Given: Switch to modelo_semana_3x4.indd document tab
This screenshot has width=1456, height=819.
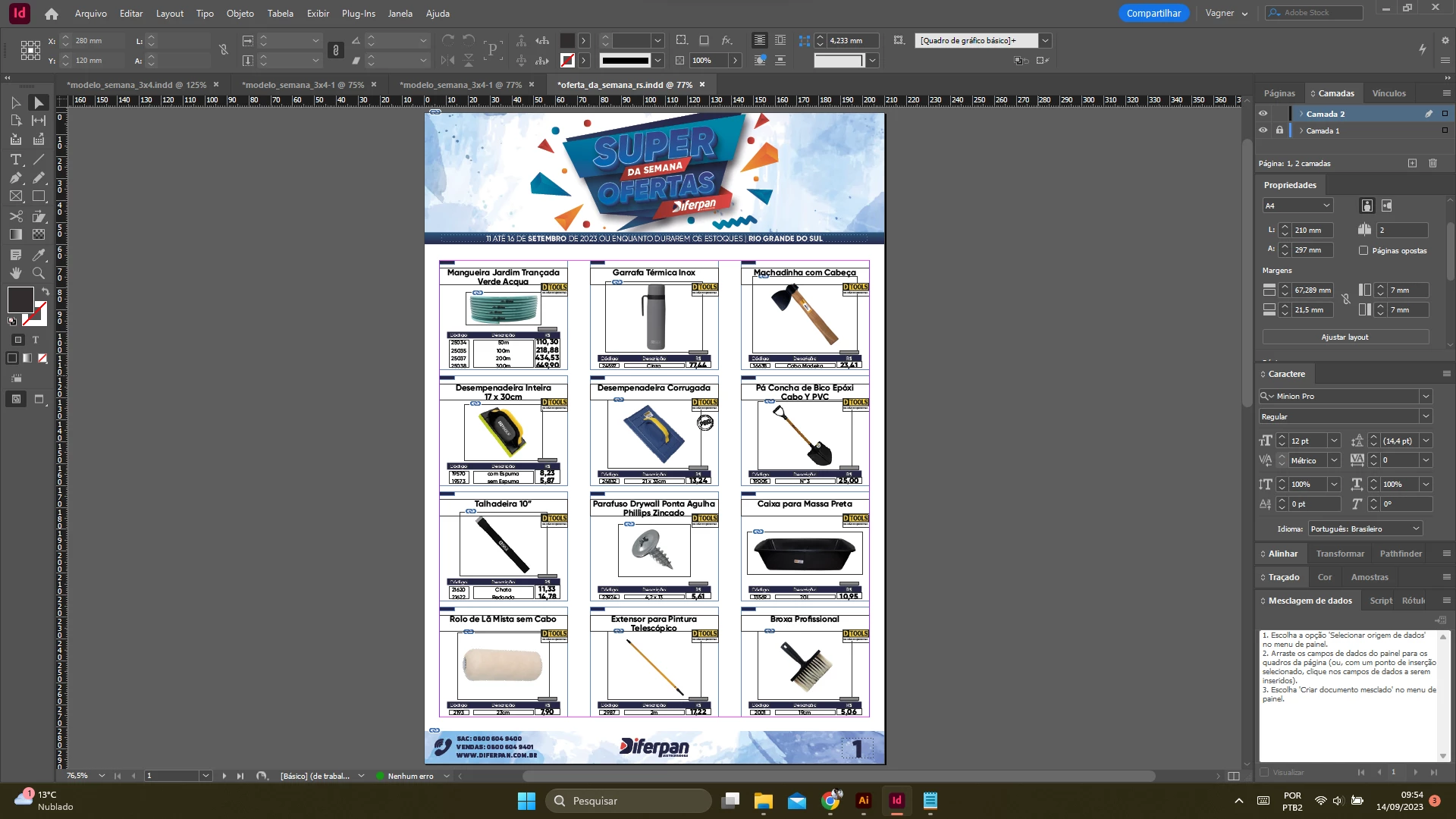Looking at the screenshot, I should pos(136,85).
